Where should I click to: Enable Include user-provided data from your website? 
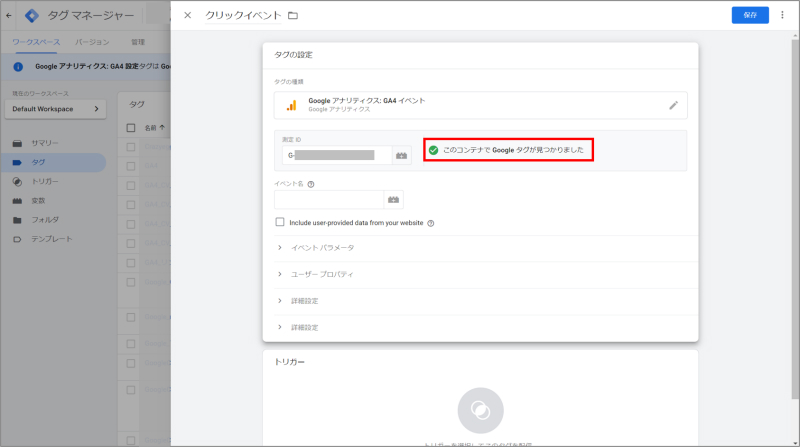coord(280,222)
